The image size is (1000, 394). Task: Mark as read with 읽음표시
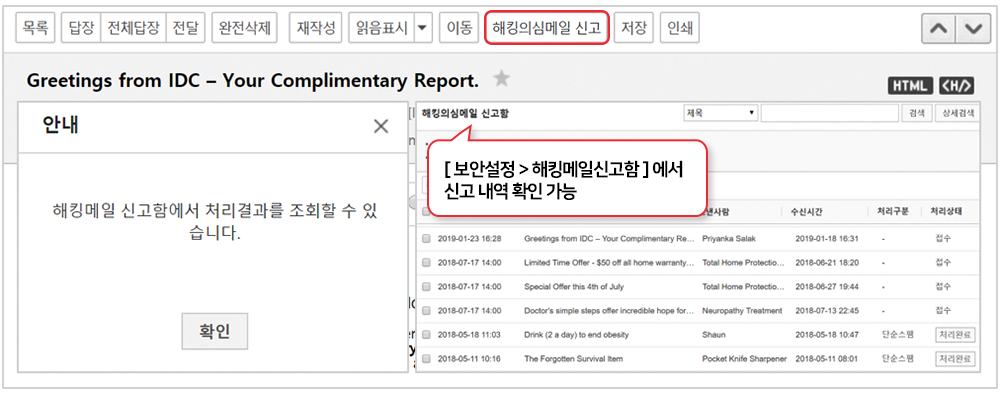[x=381, y=28]
